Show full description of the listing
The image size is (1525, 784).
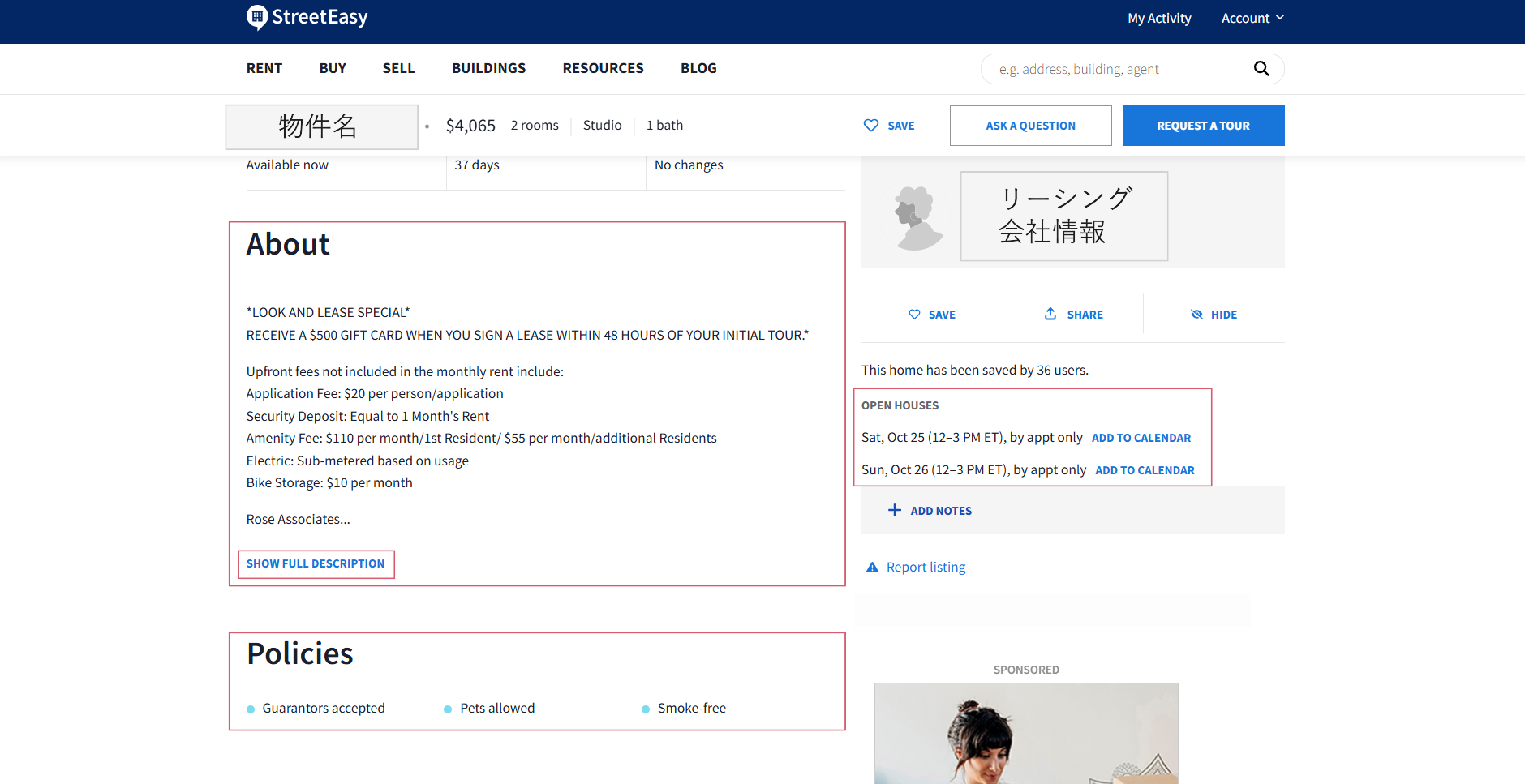pyautogui.click(x=316, y=563)
